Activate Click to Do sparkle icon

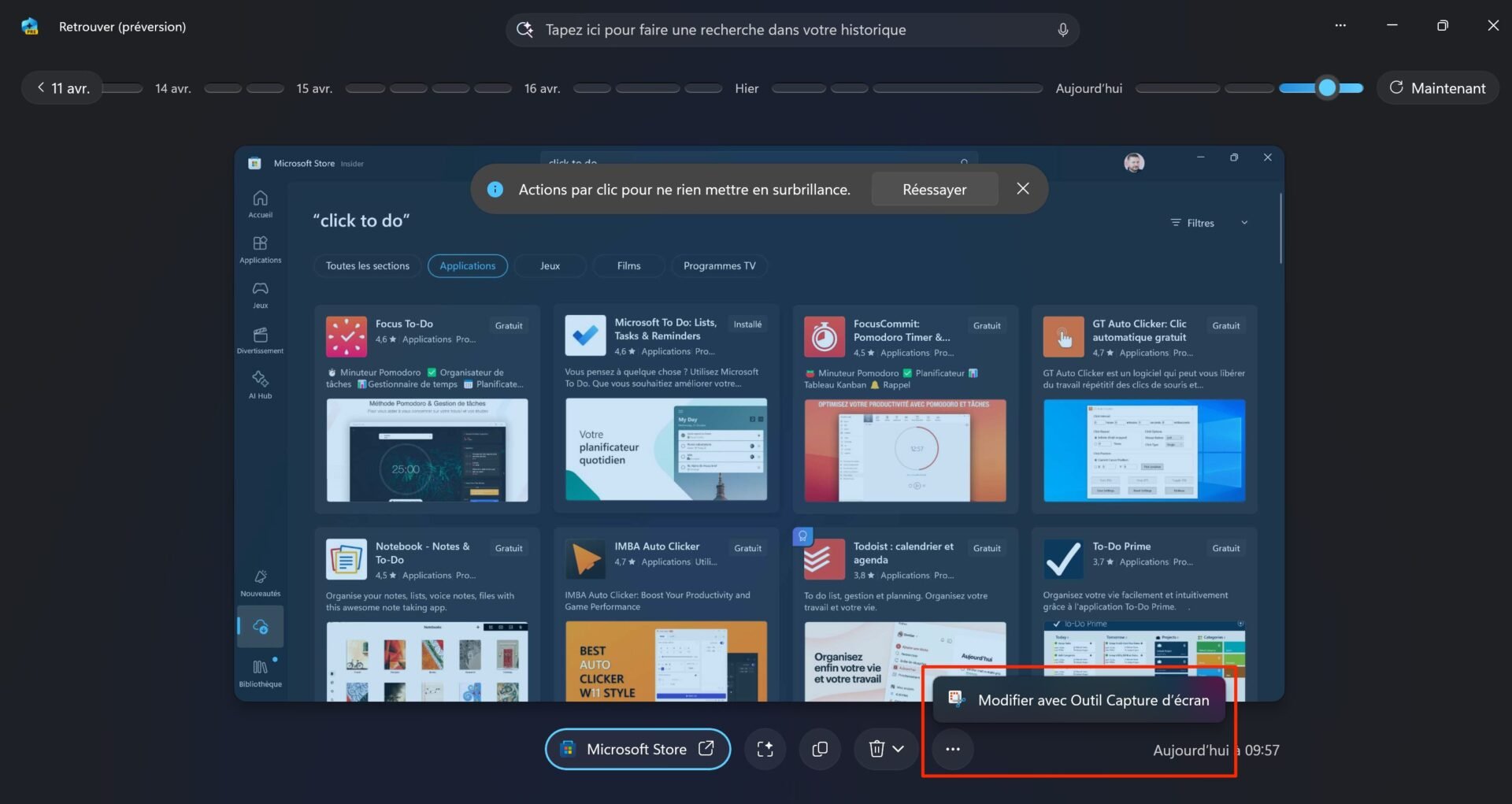pos(765,749)
